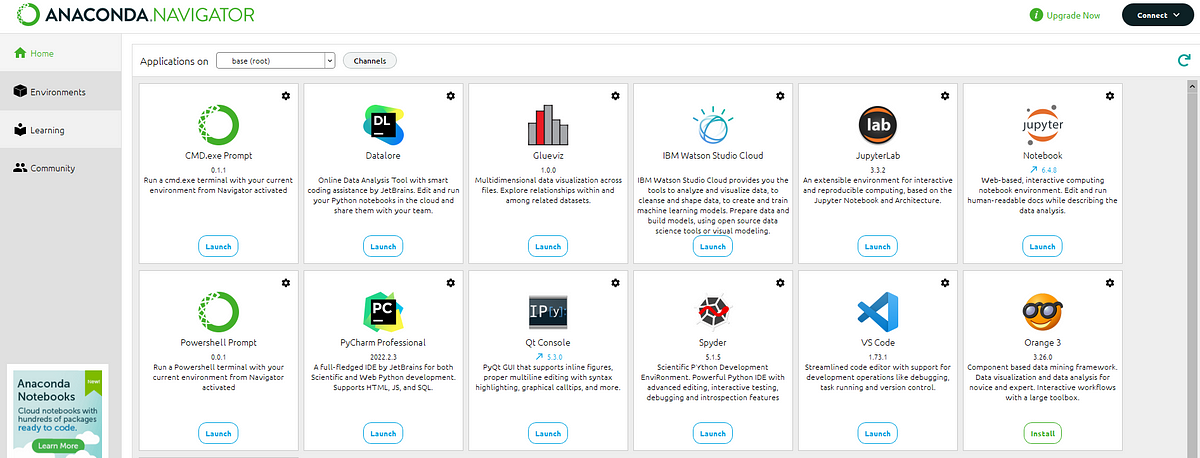
Task: Open gear options on JupyterLab card
Action: coord(945,95)
